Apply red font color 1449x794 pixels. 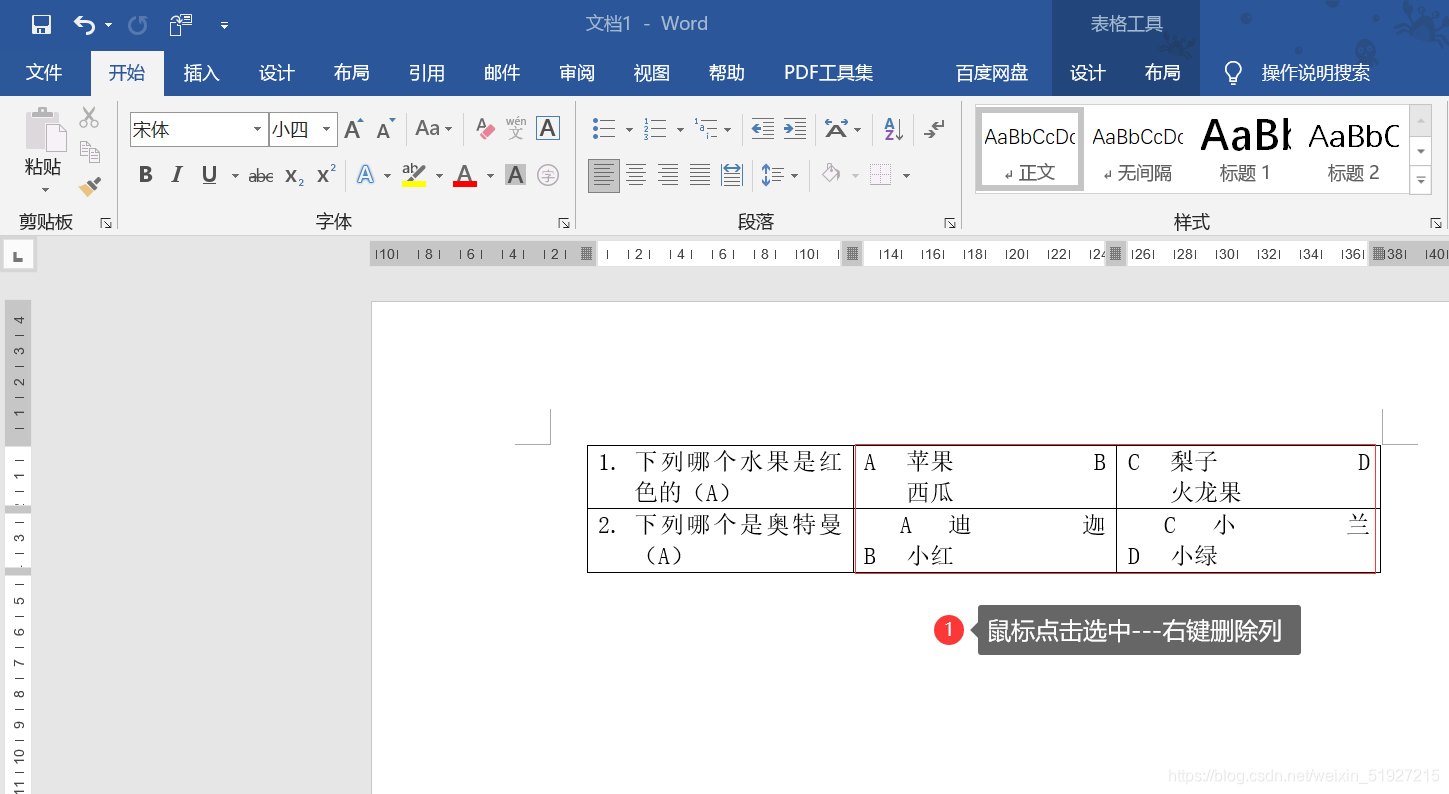tap(465, 175)
